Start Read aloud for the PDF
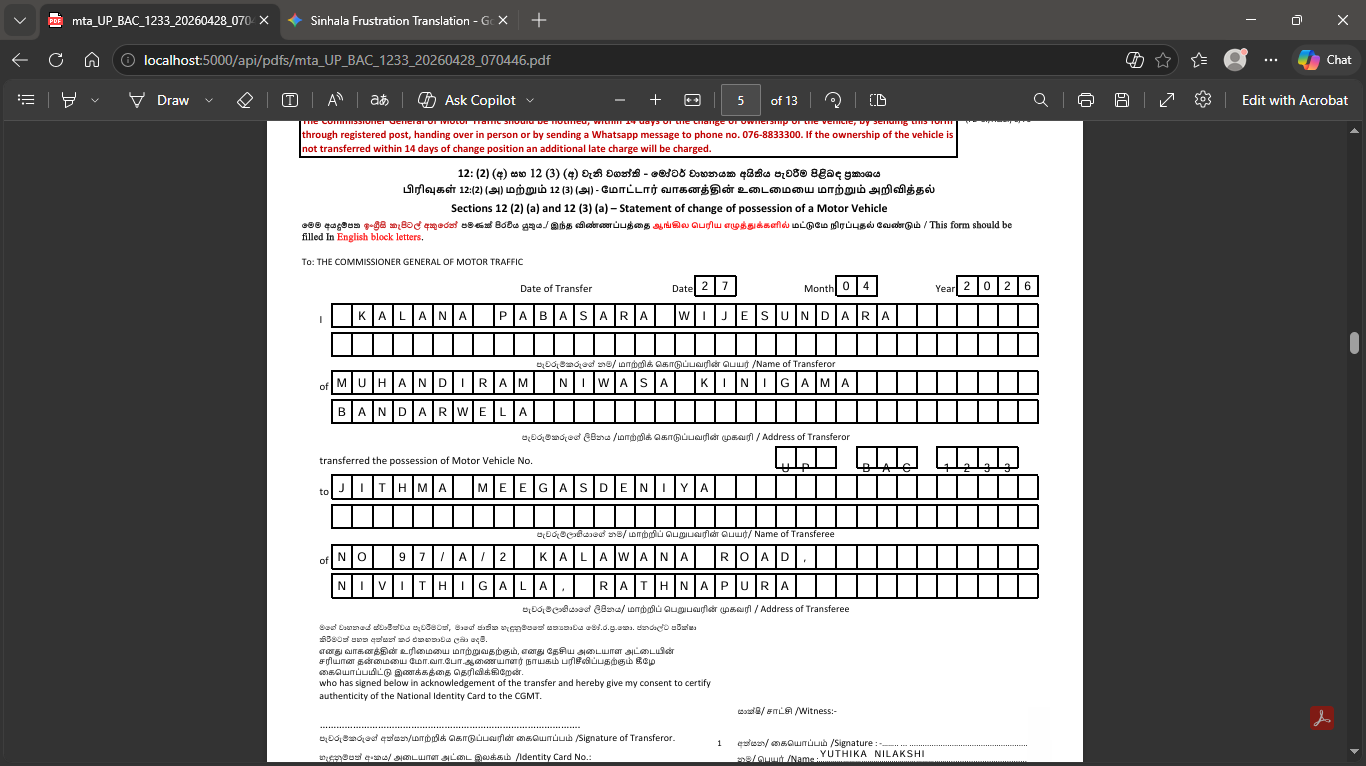Screen dimensions: 1366x766 tap(335, 100)
